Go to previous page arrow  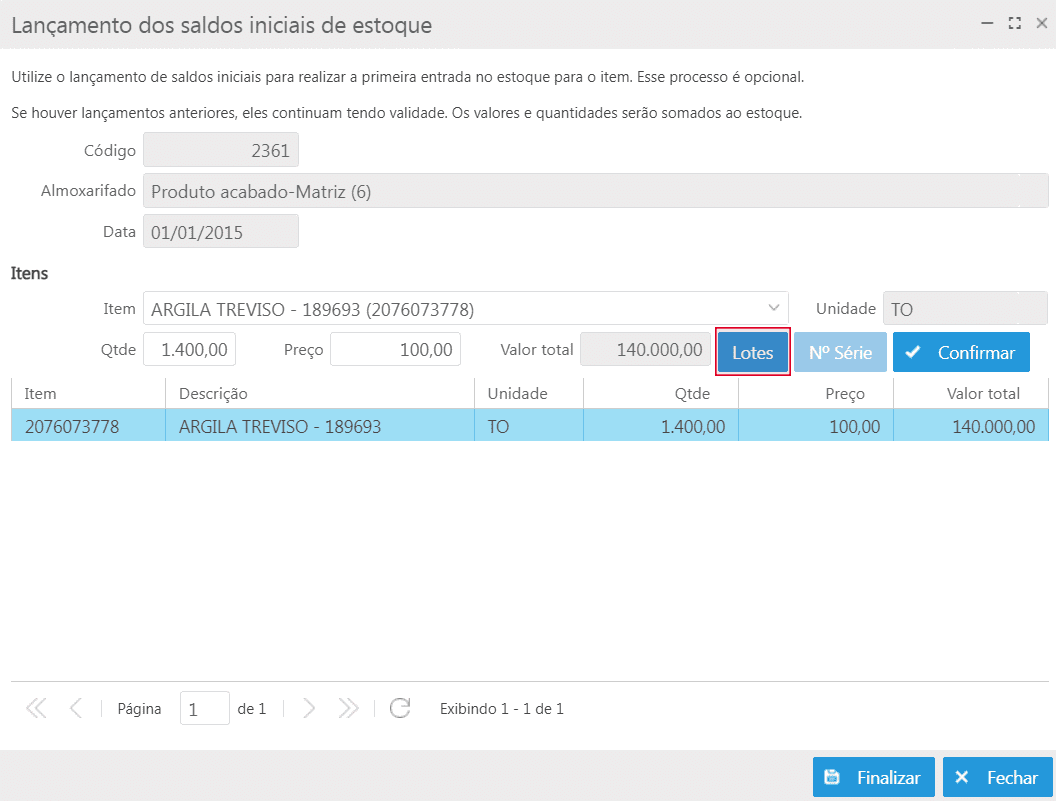(76, 709)
